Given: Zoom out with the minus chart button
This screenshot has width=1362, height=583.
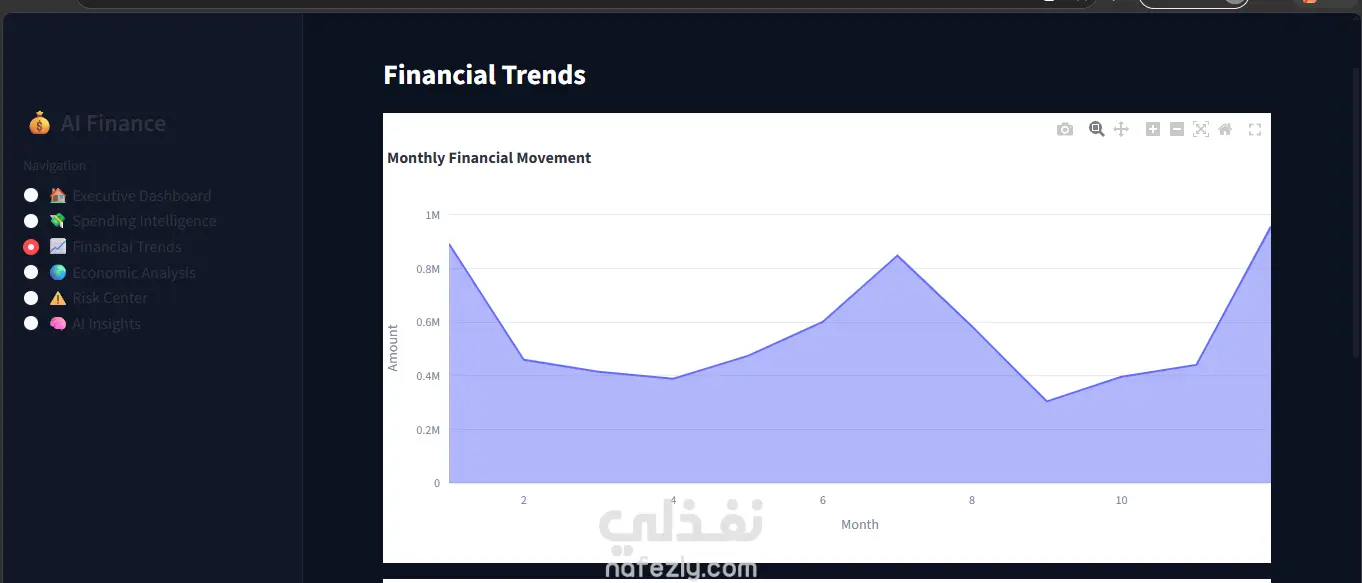Looking at the screenshot, I should [x=1177, y=129].
